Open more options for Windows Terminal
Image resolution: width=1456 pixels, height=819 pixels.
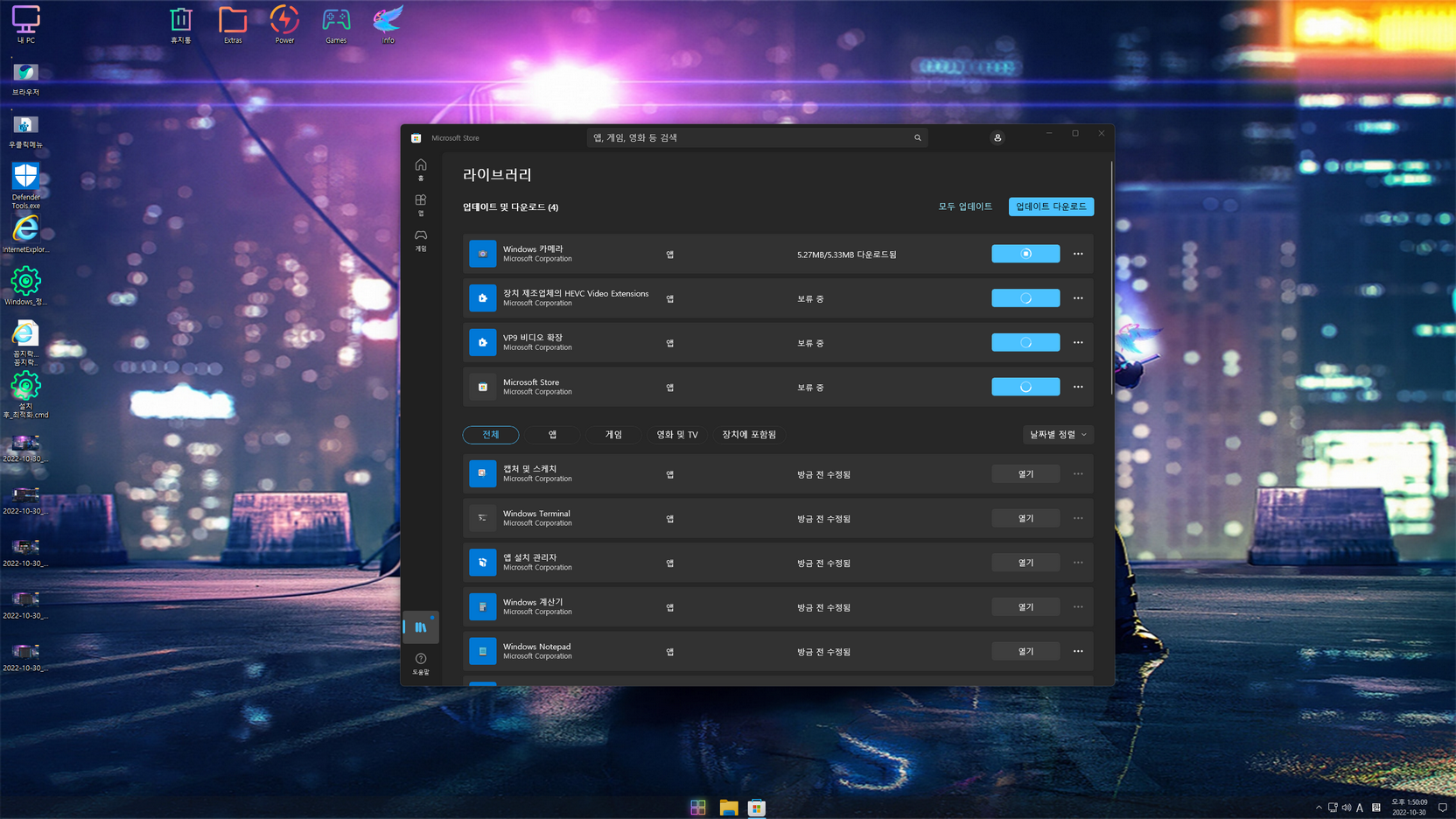(1078, 518)
